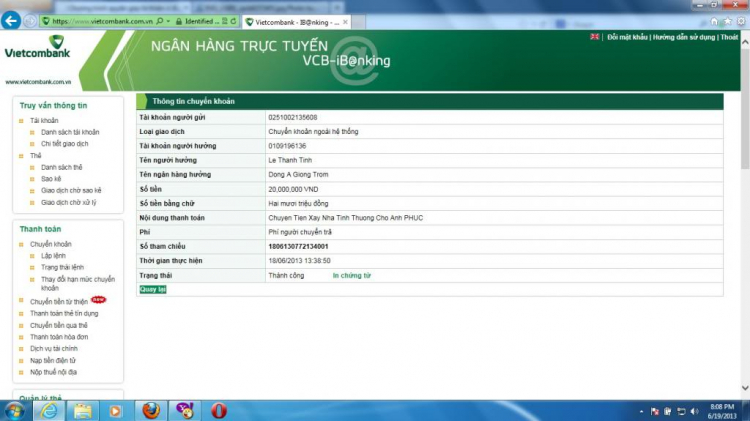This screenshot has height=421, width=750.
Task: Open the Đổi mật khẩu link
Action: [x=627, y=37]
